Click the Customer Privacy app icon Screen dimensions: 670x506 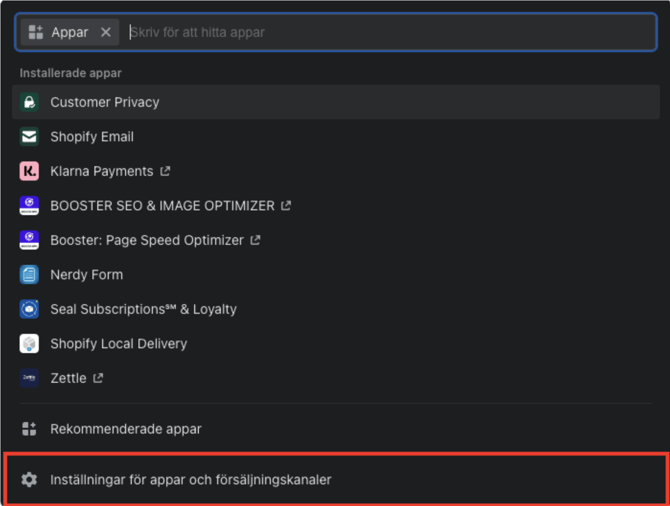point(29,102)
